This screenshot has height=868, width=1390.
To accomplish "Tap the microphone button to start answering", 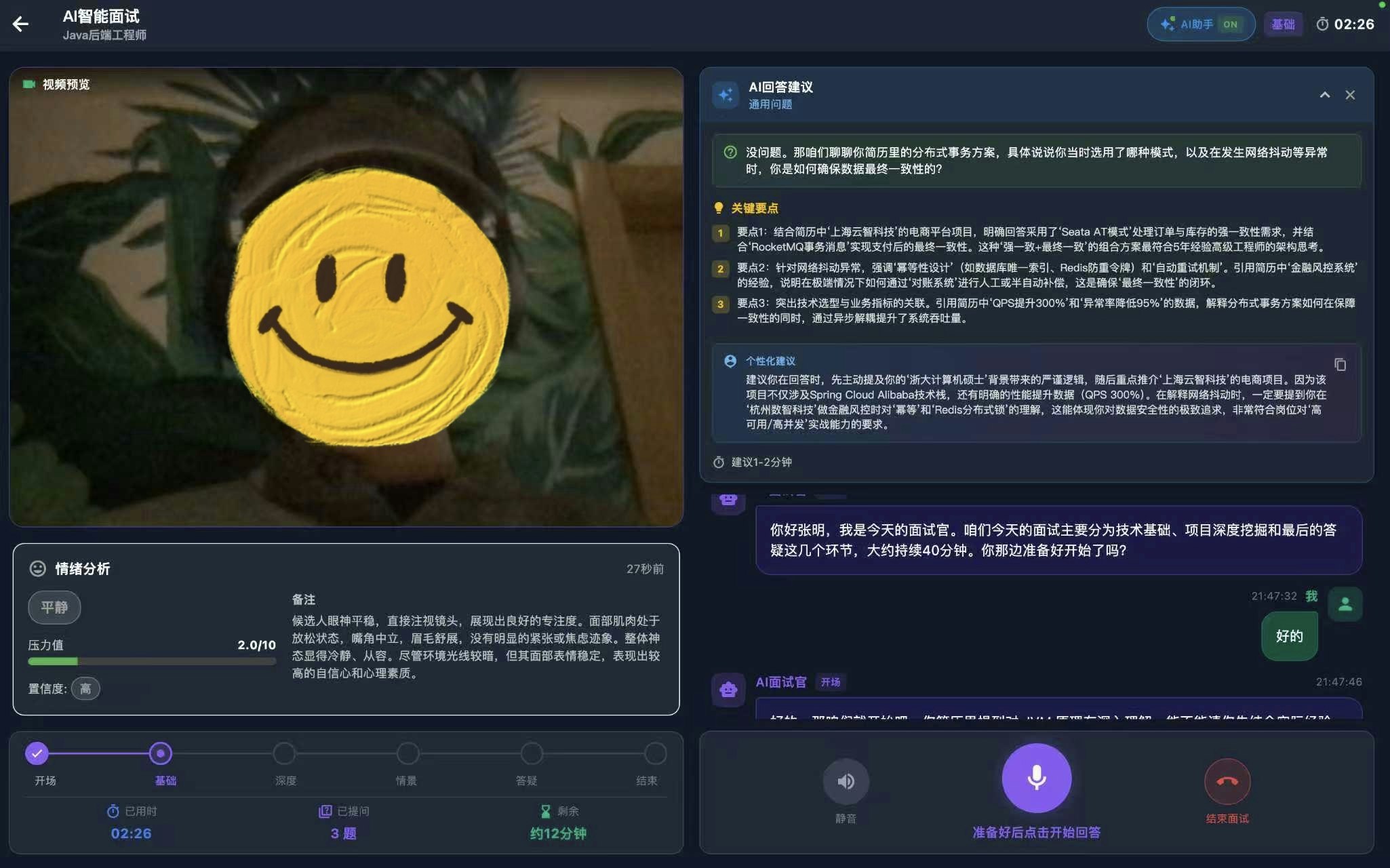I will point(1035,778).
